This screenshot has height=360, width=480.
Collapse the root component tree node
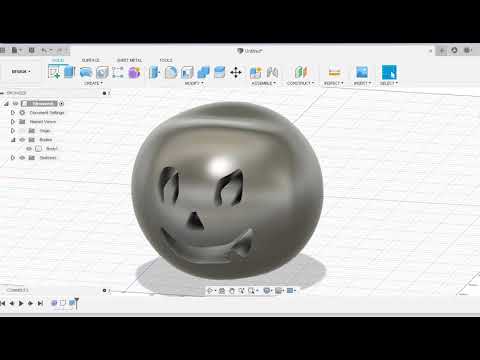[x=6, y=104]
